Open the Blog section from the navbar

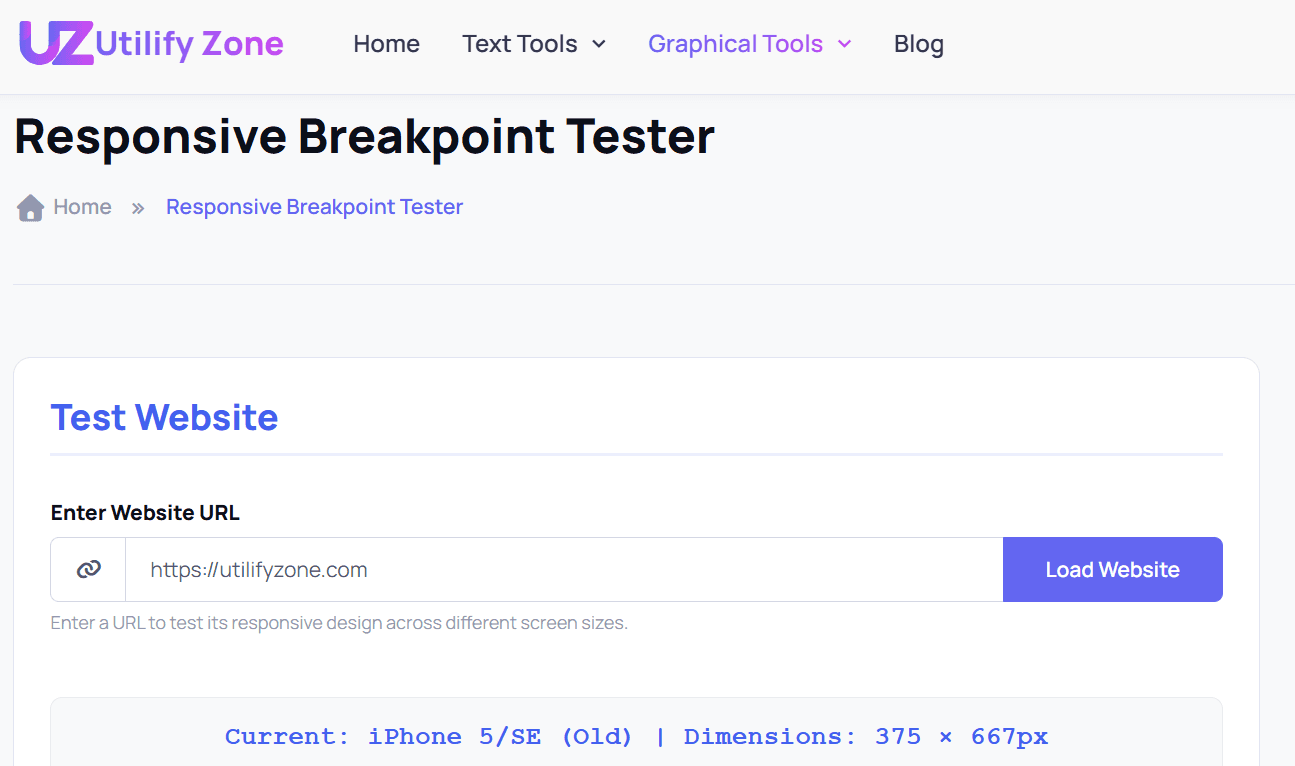point(918,44)
